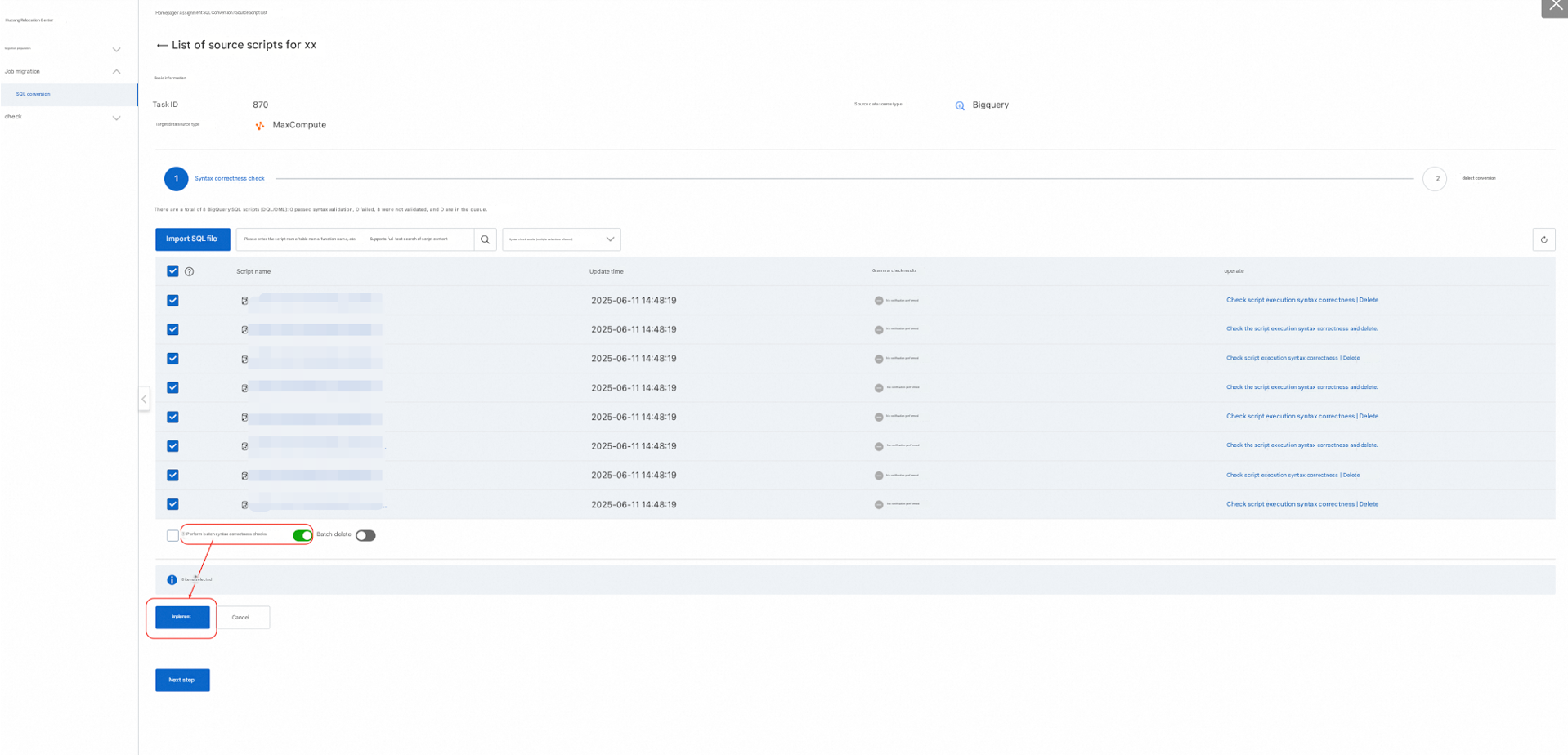Click the grey status icon in the last script row

(879, 505)
